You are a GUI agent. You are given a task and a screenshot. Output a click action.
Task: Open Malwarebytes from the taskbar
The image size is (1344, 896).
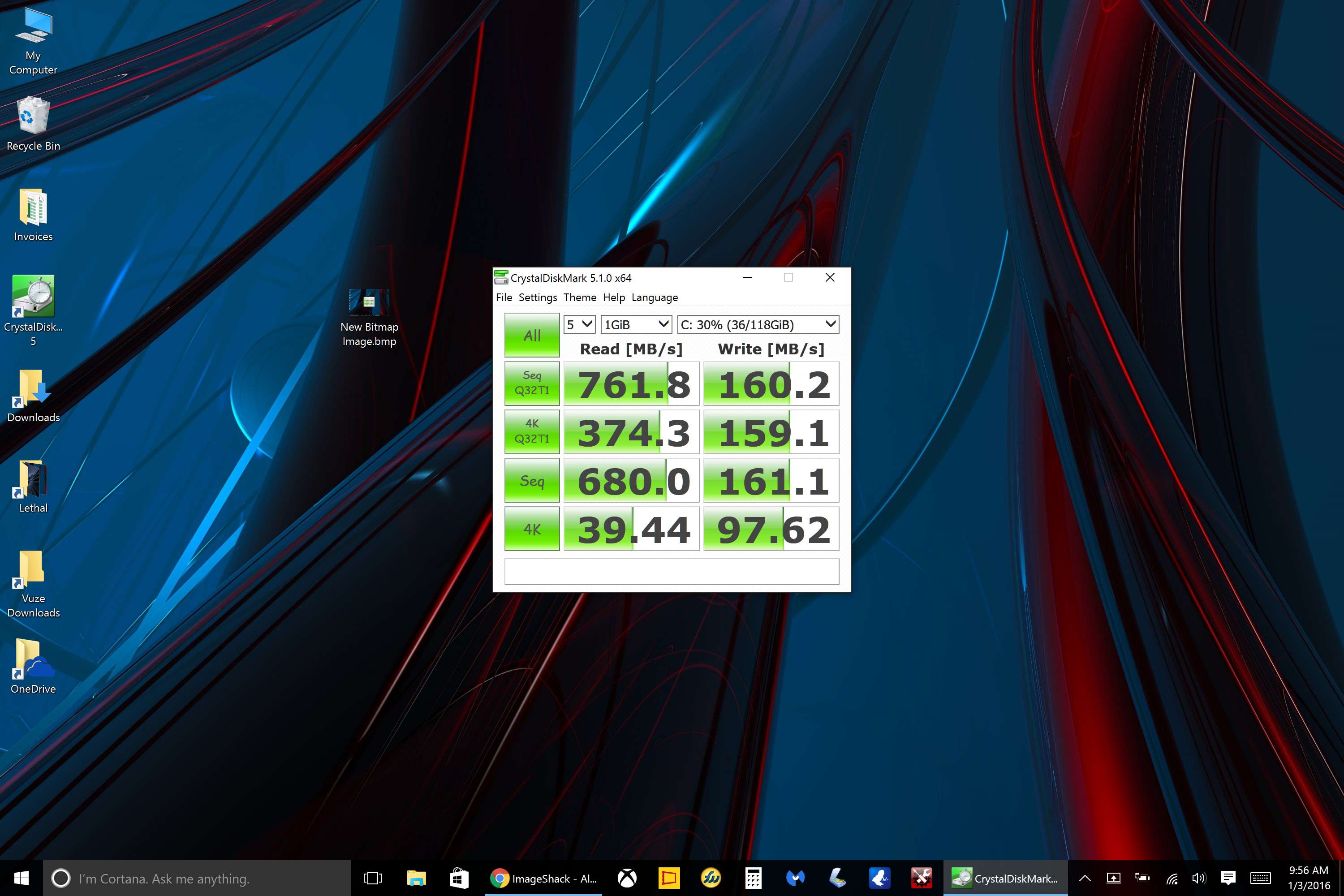point(796,878)
